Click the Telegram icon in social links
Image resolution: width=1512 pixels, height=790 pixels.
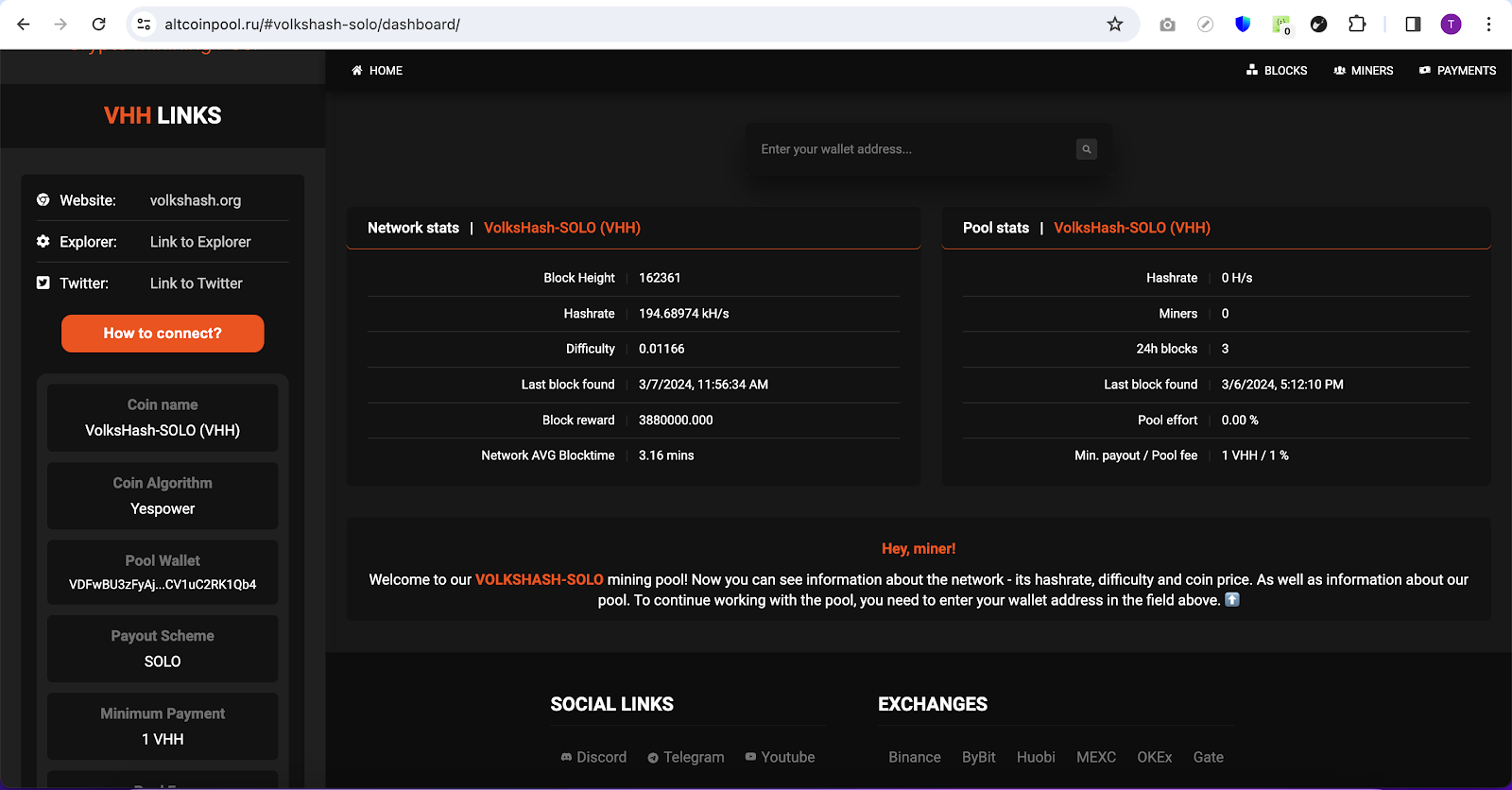(x=653, y=758)
